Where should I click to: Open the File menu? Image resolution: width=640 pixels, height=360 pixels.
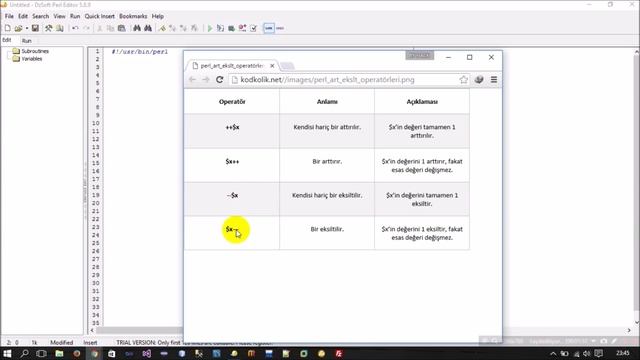9,16
